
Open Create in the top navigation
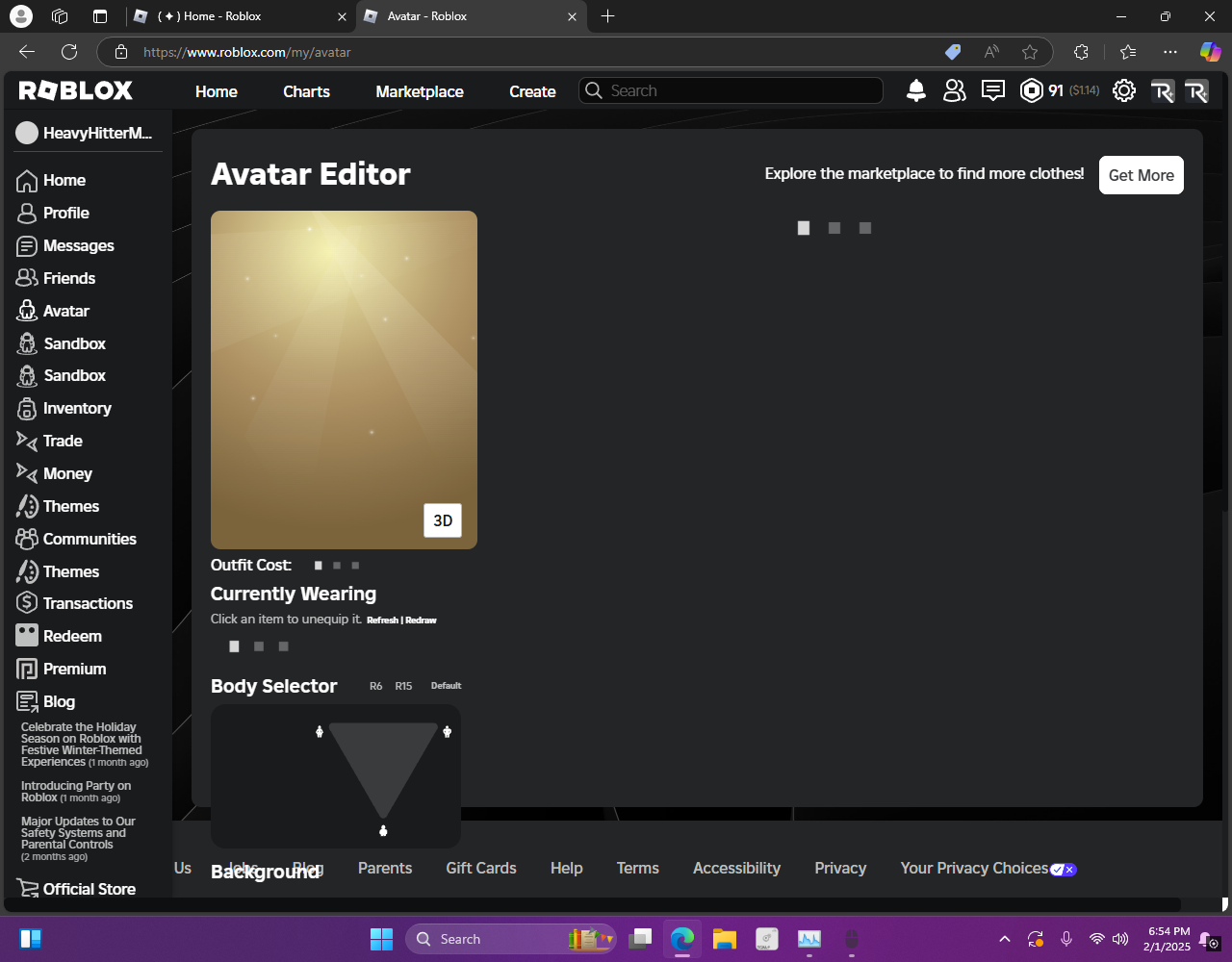point(532,91)
